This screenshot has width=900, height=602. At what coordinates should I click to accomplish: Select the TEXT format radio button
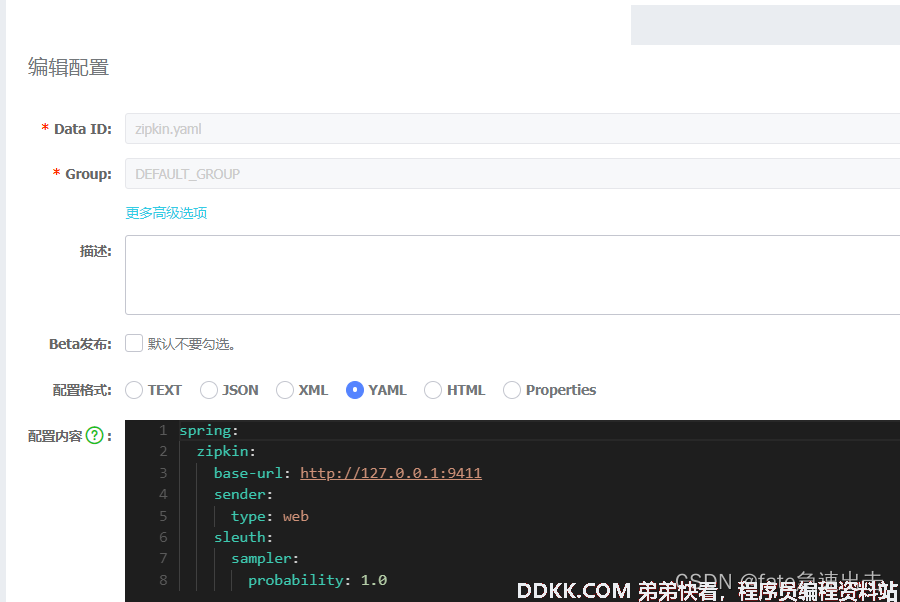(134, 390)
